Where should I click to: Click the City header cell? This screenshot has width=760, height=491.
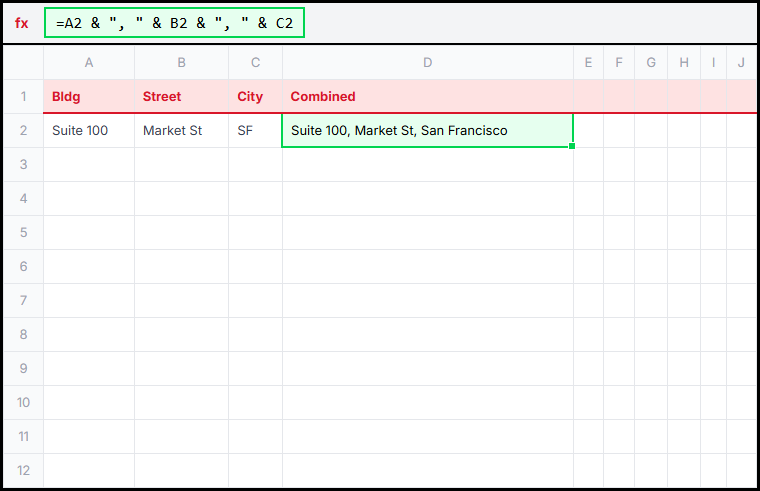pos(255,97)
